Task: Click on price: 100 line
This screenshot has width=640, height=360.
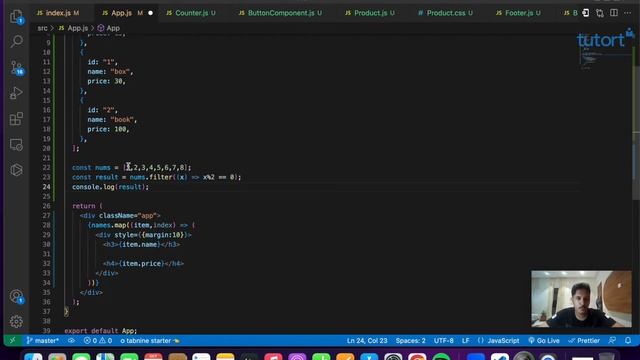Action: pos(108,129)
